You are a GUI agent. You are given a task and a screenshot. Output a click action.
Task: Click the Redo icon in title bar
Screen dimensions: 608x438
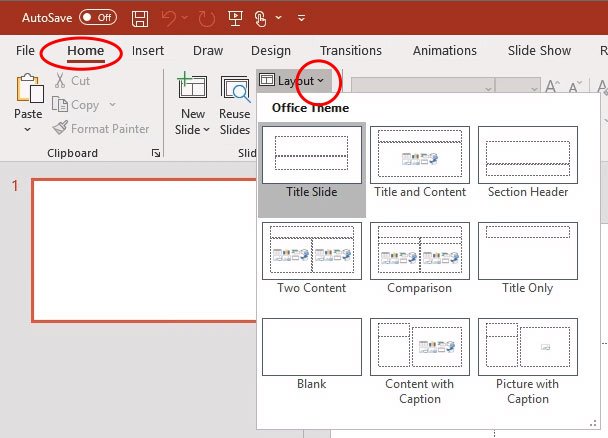208,17
